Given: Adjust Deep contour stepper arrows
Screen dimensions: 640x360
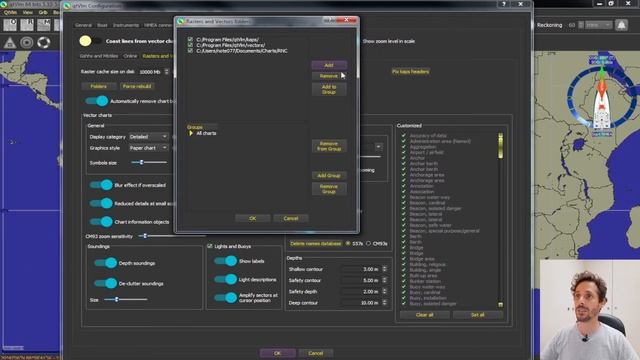Looking at the screenshot, I should (x=384, y=303).
